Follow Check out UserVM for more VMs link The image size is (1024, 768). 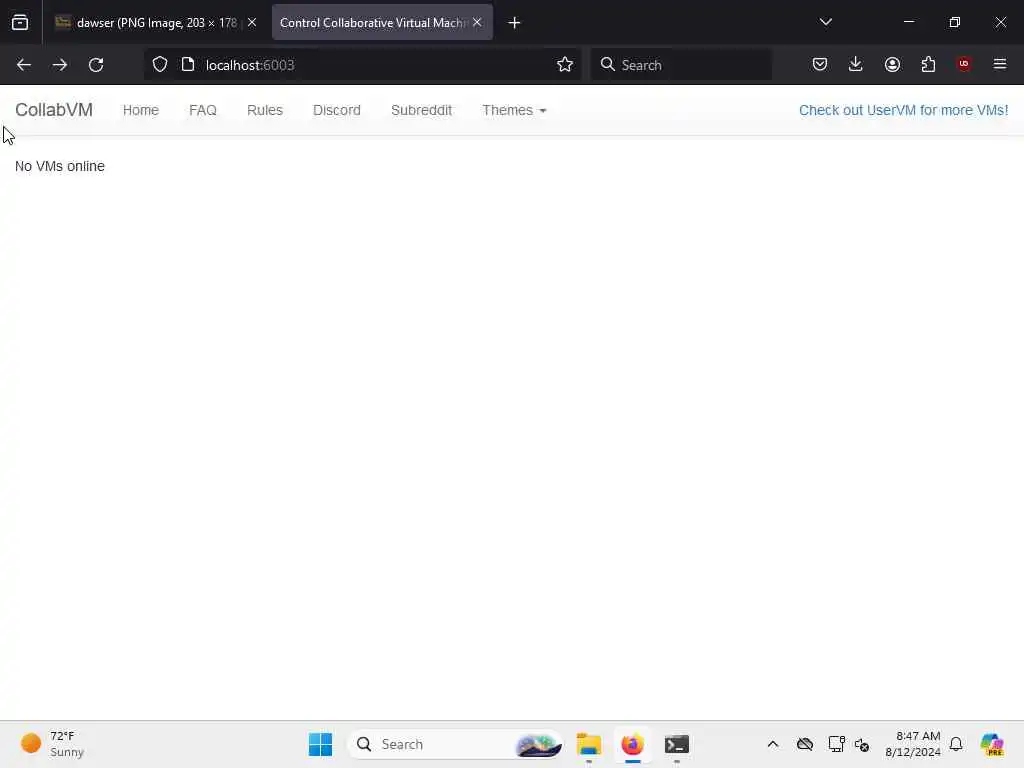point(903,110)
